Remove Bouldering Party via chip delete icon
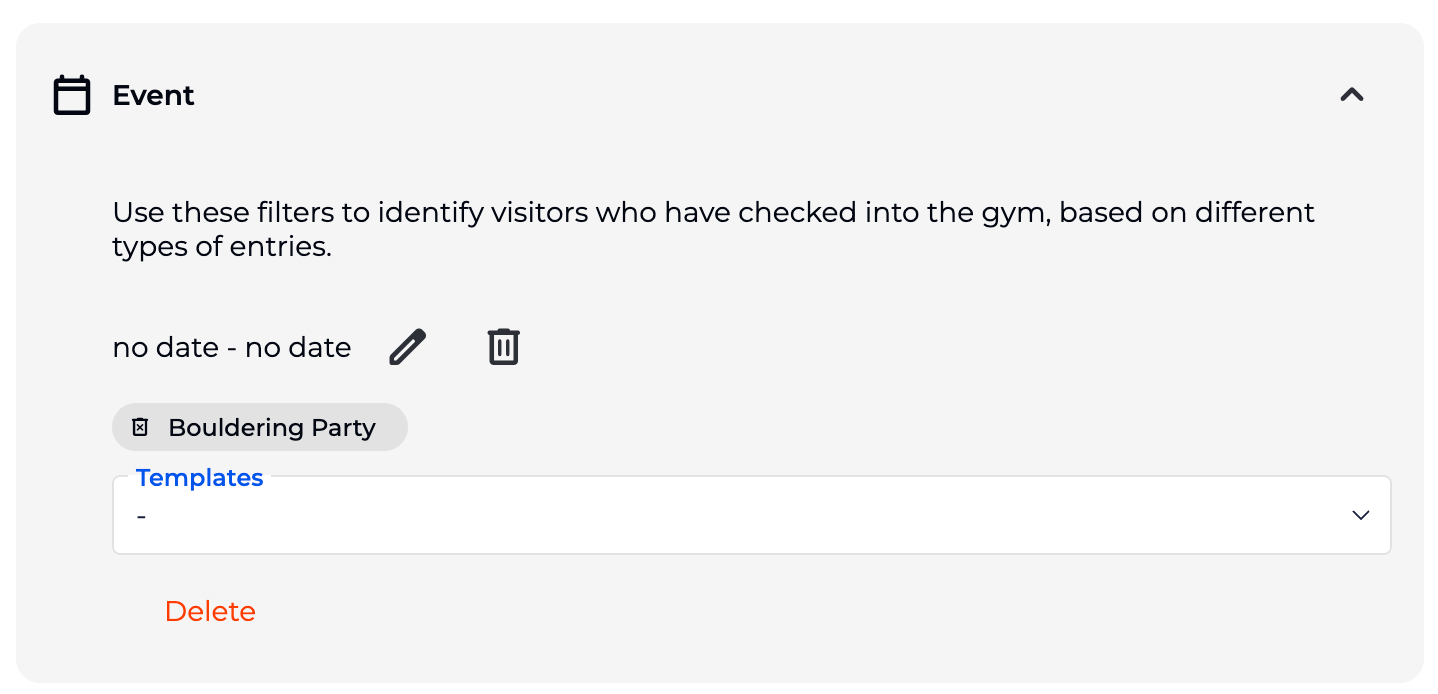The width and height of the screenshot is (1438, 694). 141,427
